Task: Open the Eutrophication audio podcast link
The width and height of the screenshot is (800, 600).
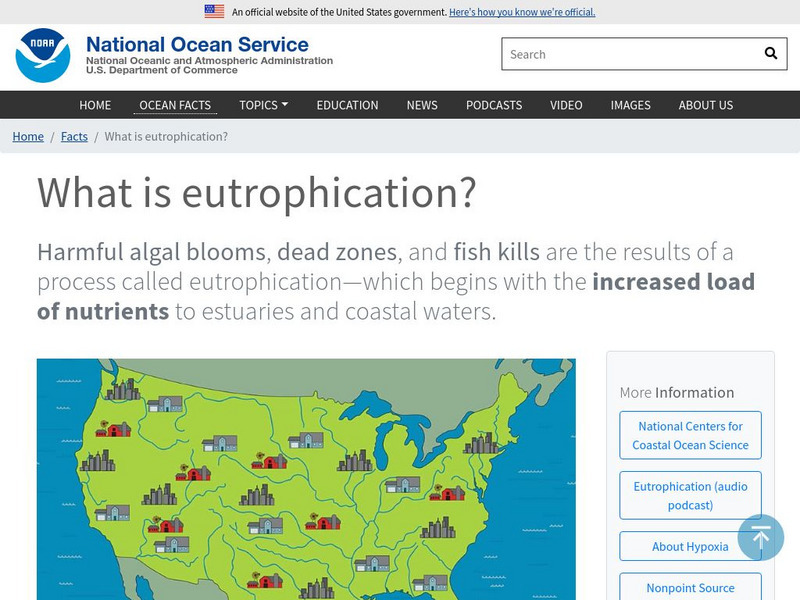Action: pyautogui.click(x=690, y=494)
